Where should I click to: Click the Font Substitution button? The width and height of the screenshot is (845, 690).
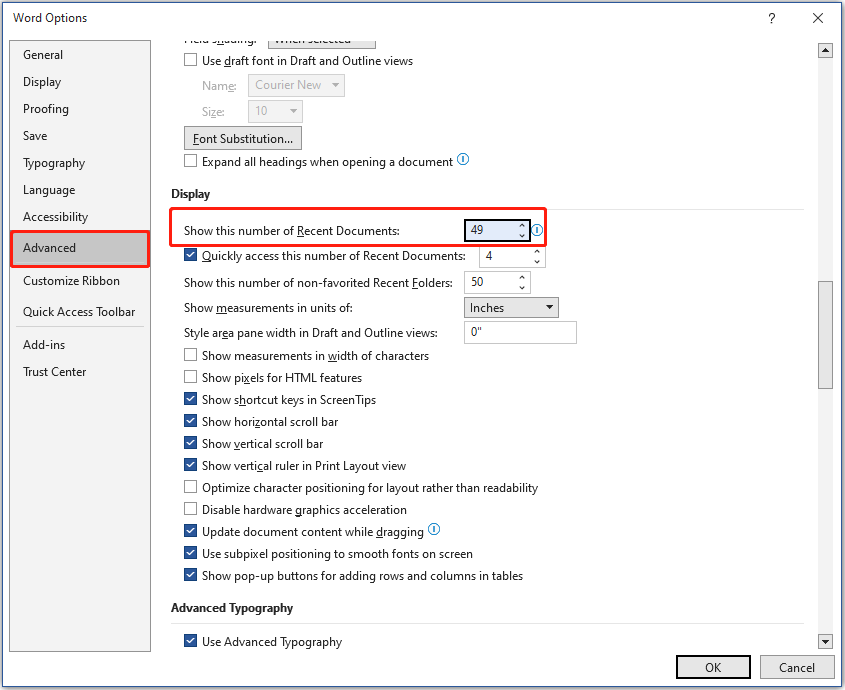243,139
